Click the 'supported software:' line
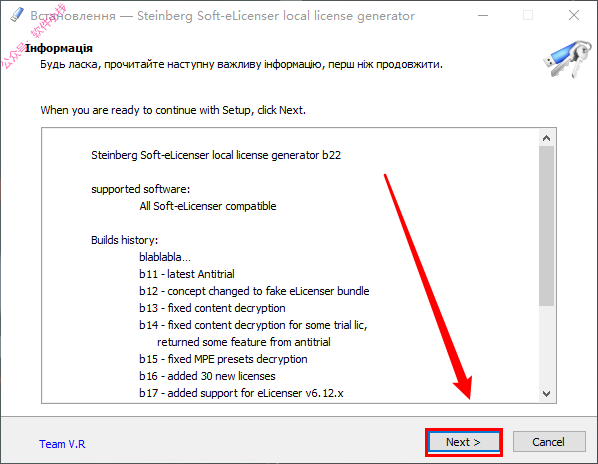Image resolution: width=598 pixels, height=464 pixels. point(140,189)
